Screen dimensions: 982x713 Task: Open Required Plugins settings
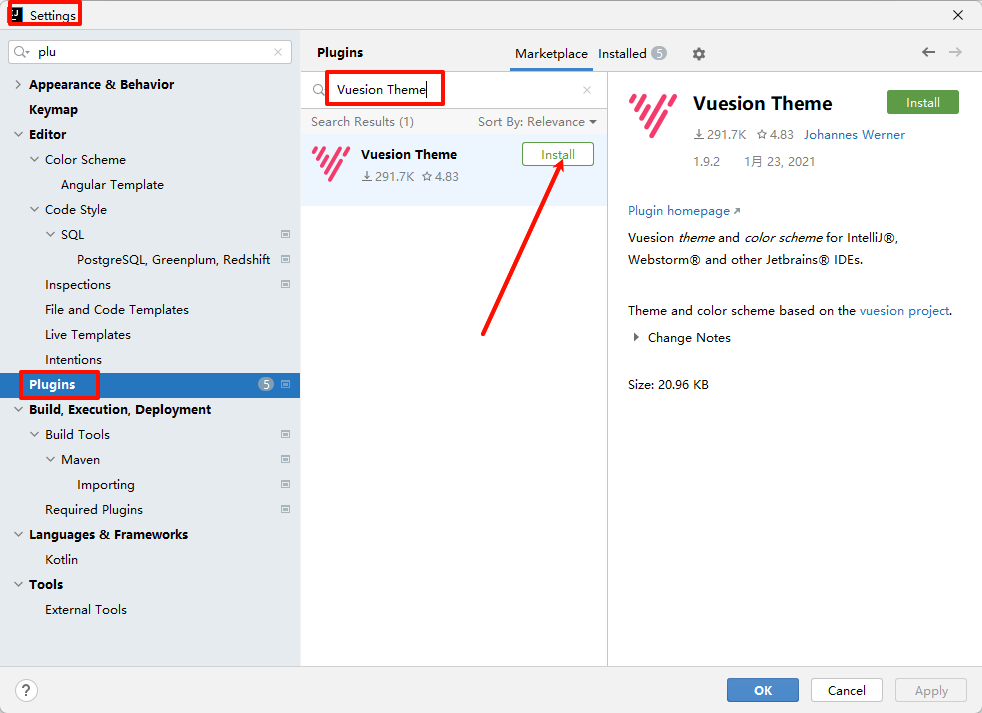(x=94, y=509)
